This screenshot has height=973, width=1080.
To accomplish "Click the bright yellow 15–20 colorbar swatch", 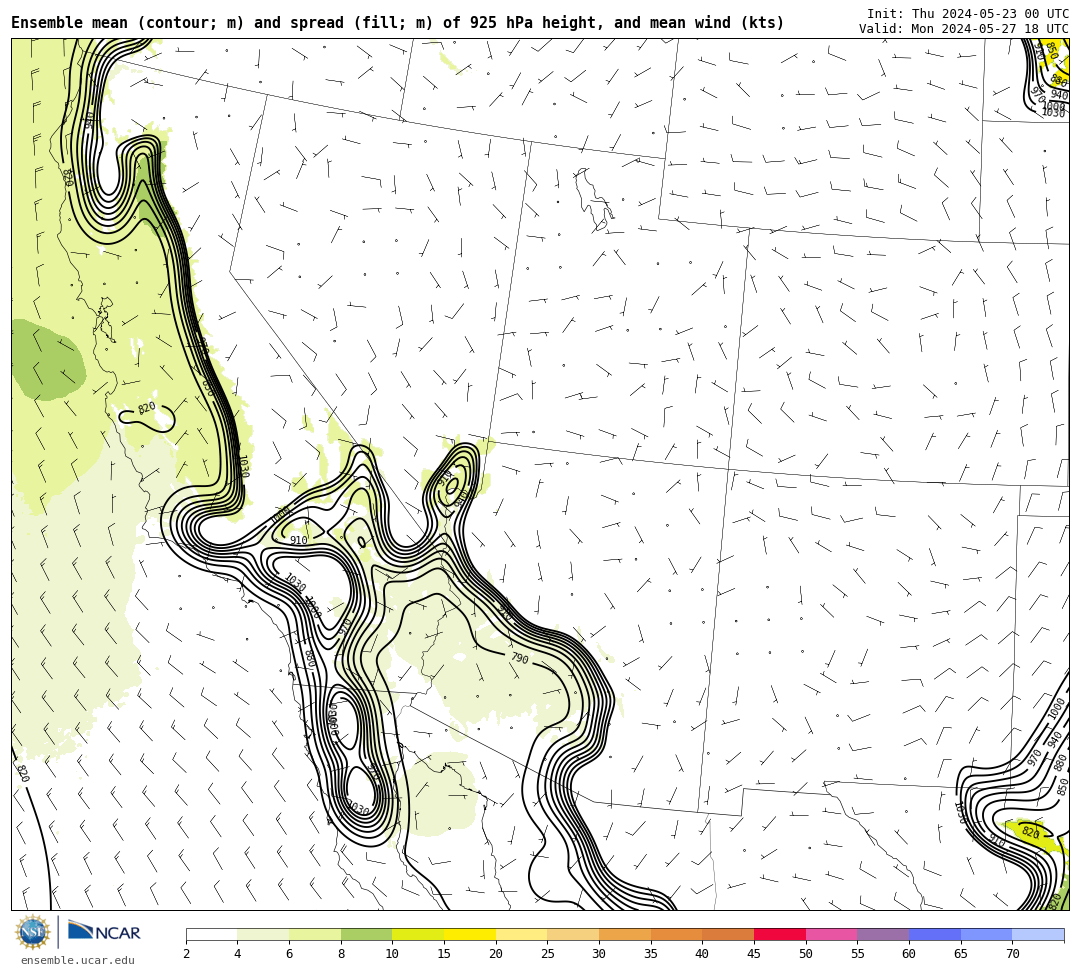I will point(470,934).
